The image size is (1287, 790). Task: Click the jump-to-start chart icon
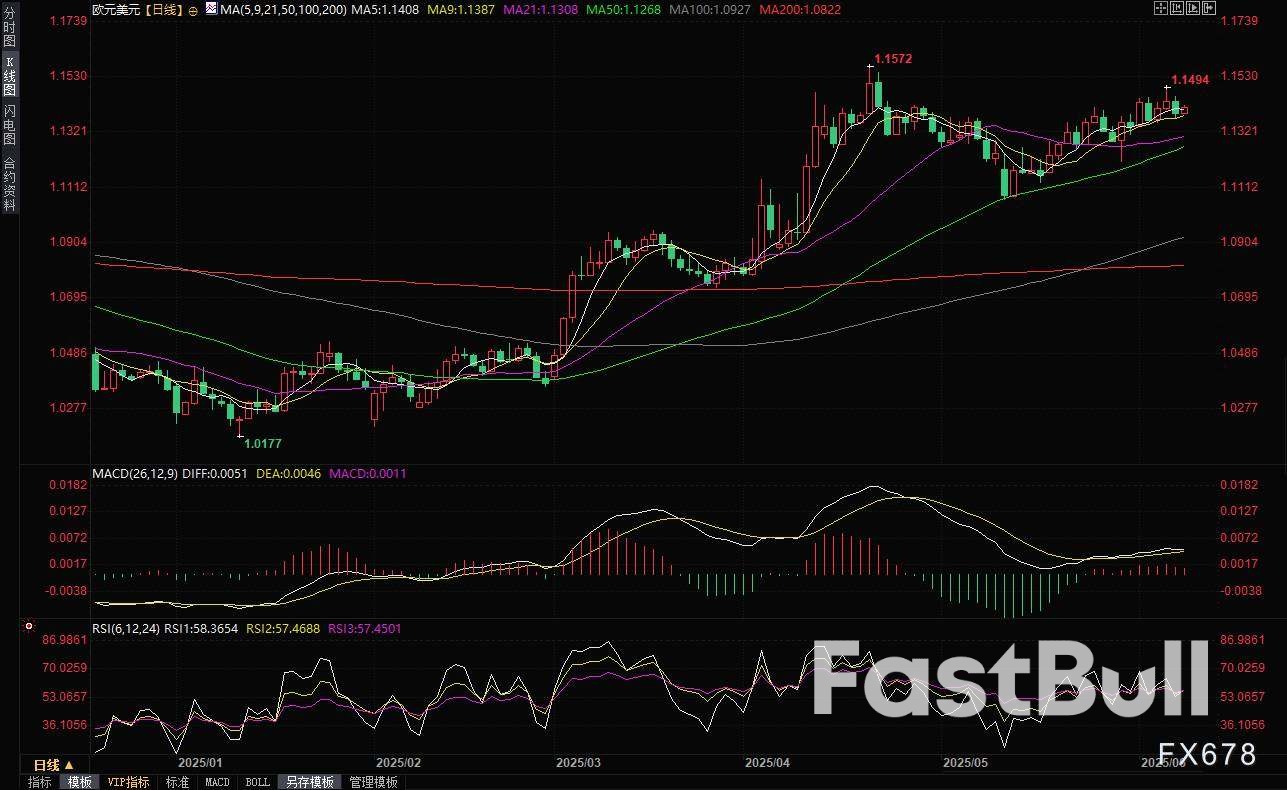[x=1176, y=8]
